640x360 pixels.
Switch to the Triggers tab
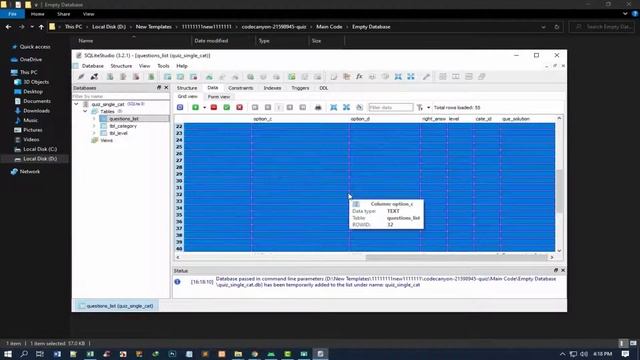click(300, 88)
